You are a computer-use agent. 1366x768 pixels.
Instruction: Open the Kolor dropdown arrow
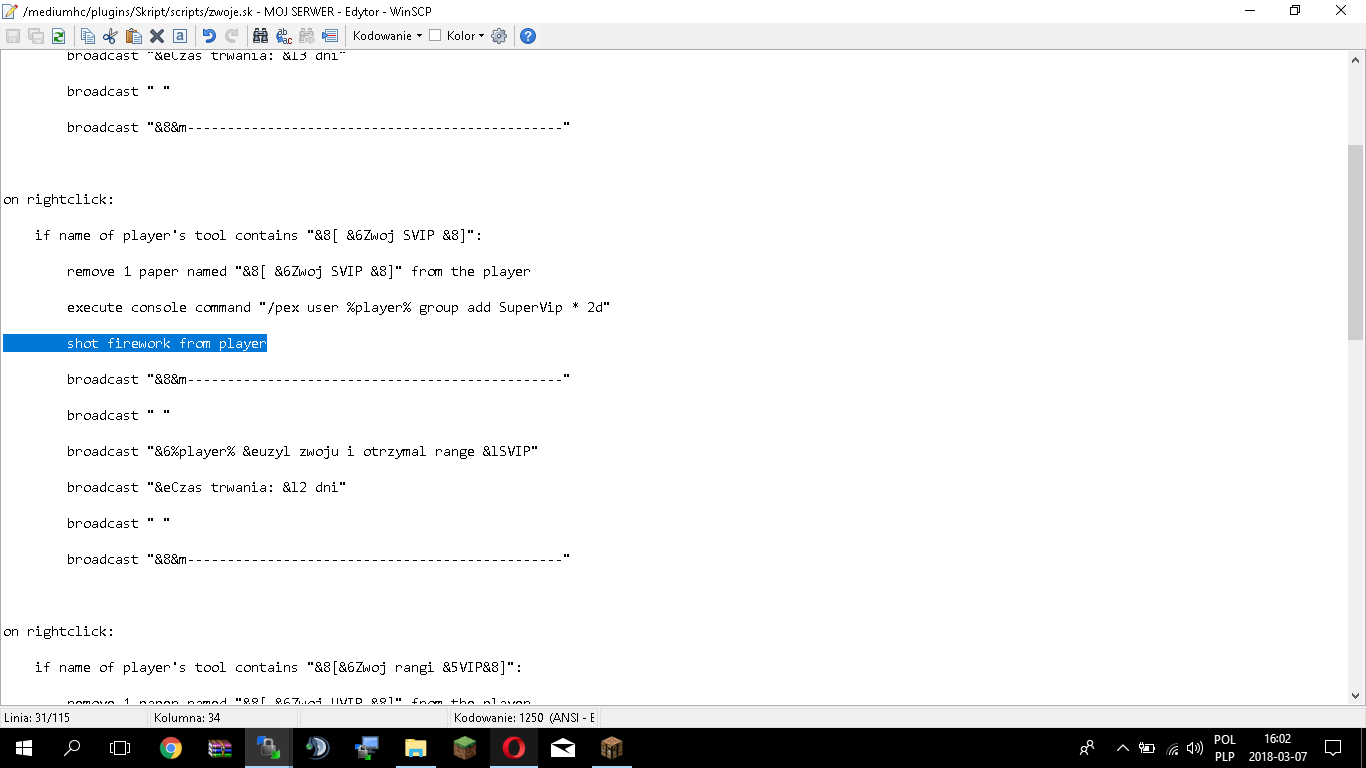click(x=481, y=36)
